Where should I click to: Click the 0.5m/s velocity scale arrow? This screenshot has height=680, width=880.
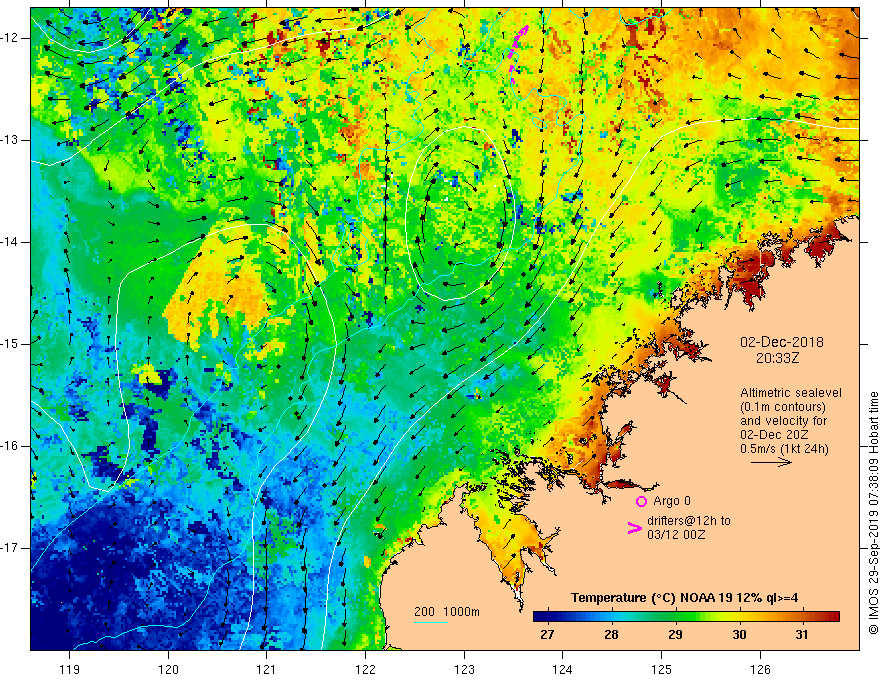tap(771, 462)
